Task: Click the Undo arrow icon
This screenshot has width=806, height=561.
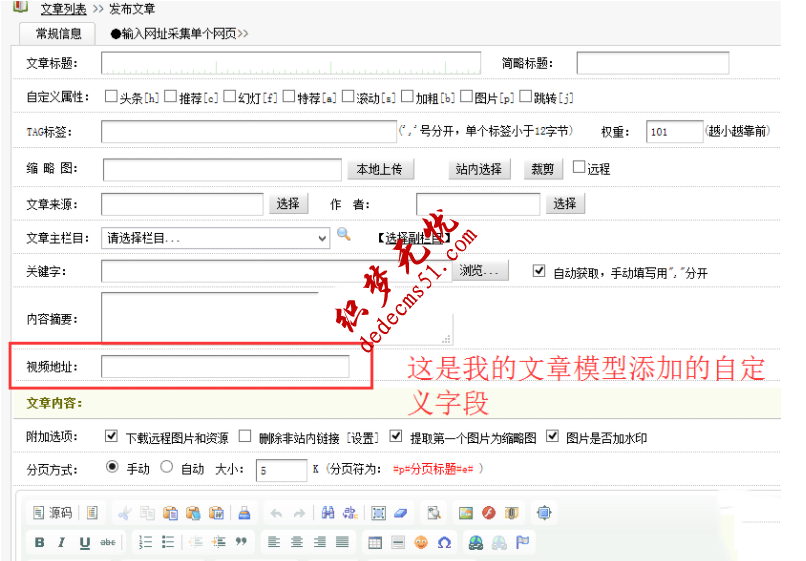Action: [x=277, y=513]
